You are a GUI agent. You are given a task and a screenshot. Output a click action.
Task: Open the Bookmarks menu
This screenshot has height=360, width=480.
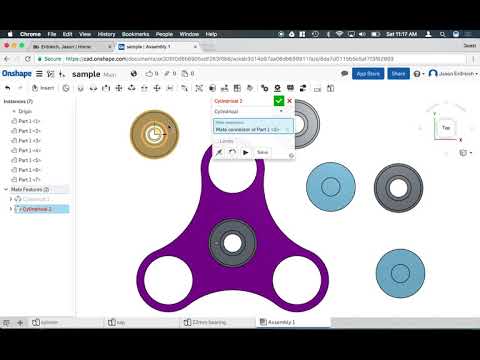tap(135, 34)
